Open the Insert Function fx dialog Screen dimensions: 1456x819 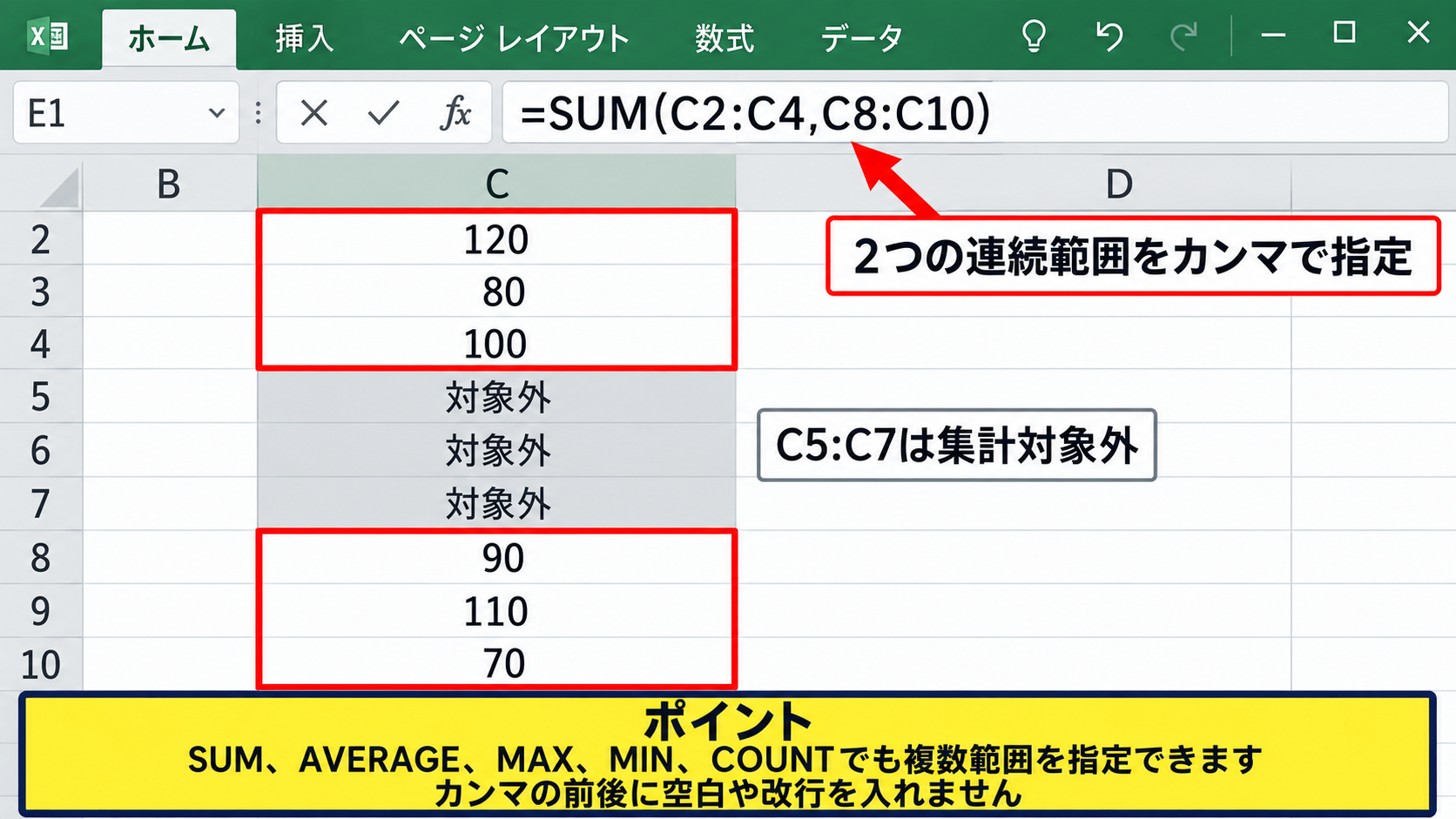coord(455,112)
